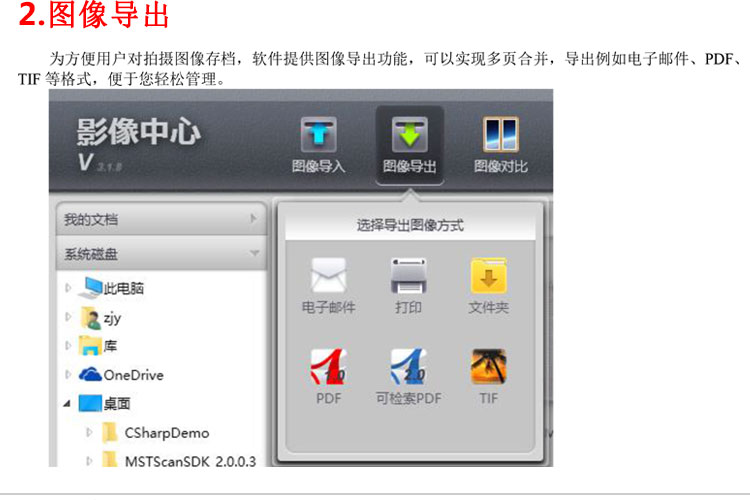Screen dimensions: 750x500
Task: Export to 文件夹 (Folder) icon
Action: pos(488,277)
